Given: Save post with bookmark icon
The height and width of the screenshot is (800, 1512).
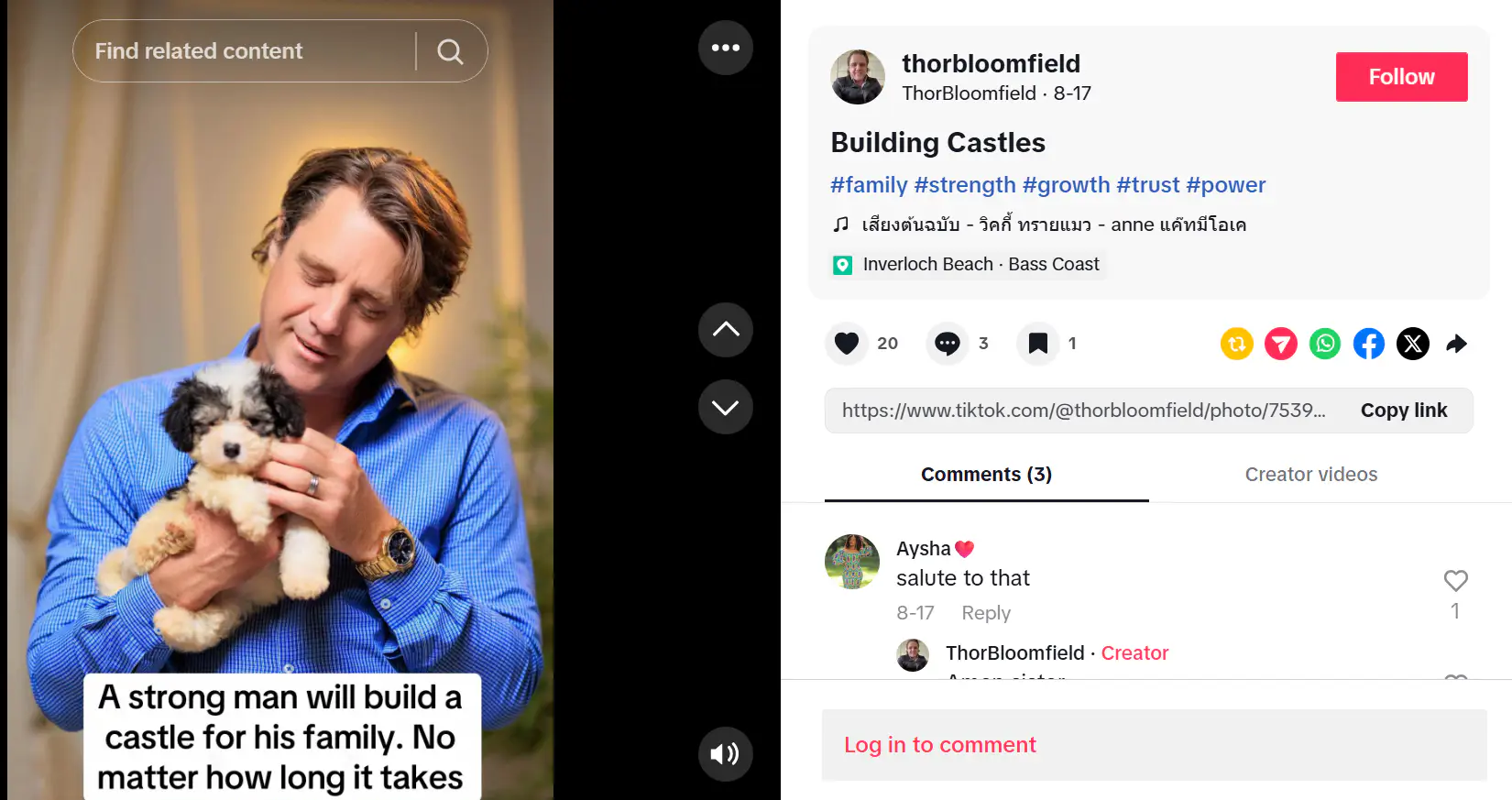Looking at the screenshot, I should click(x=1038, y=344).
